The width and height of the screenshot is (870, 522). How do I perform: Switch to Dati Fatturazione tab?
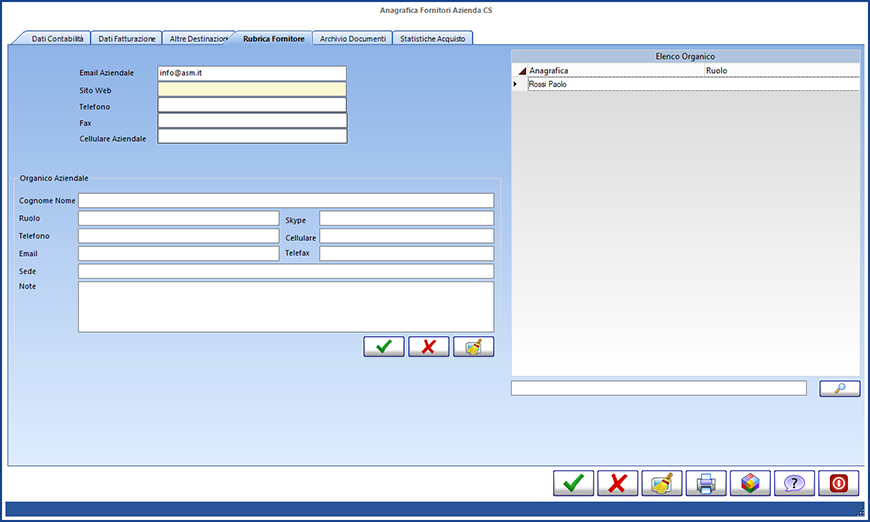(x=127, y=38)
